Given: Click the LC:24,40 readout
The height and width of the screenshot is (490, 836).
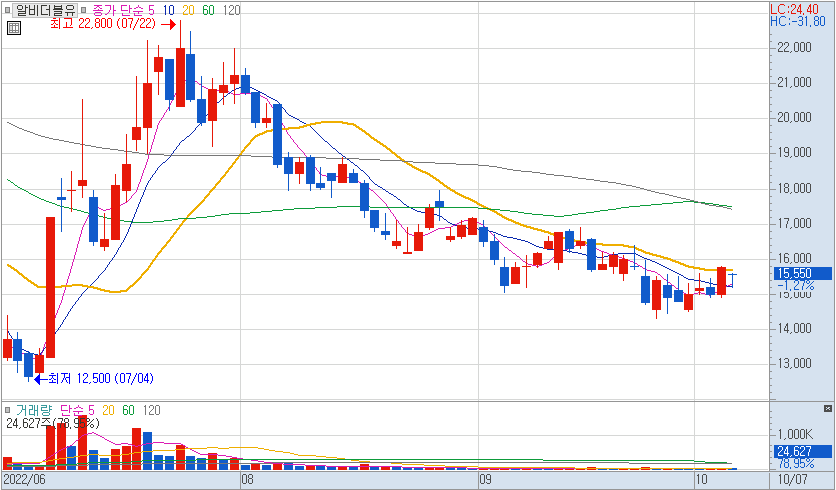Looking at the screenshot, I should [794, 9].
